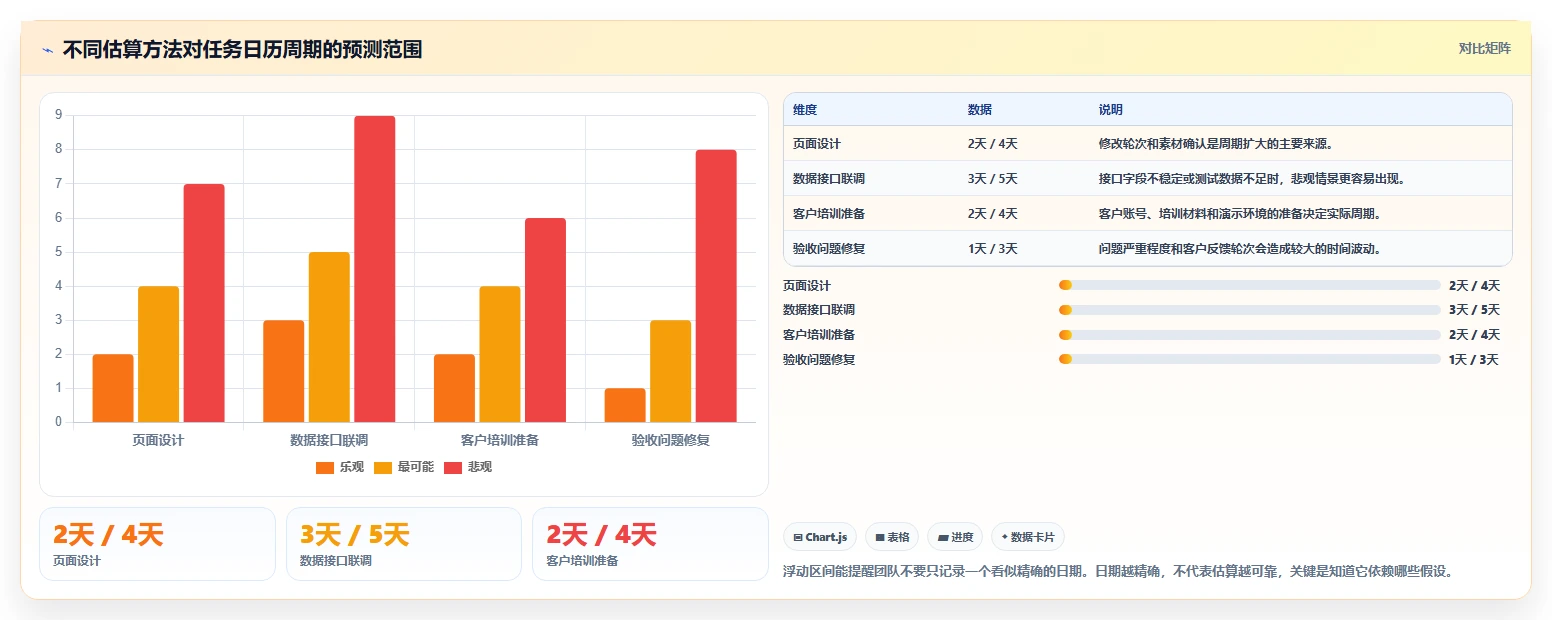Click the Chart.js chip
1552x620 pixels.
pos(820,537)
